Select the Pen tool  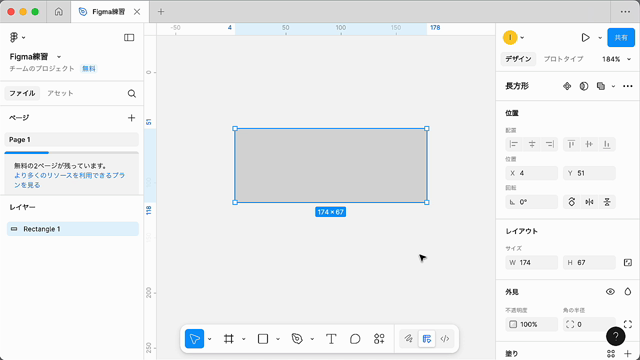297,339
